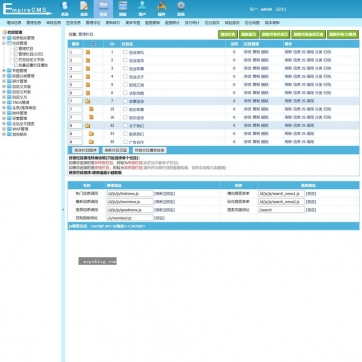Click the green 刷新所有信息页面 button
Image resolution: width=362 pixels, height=362 pixels.
(x=308, y=34)
